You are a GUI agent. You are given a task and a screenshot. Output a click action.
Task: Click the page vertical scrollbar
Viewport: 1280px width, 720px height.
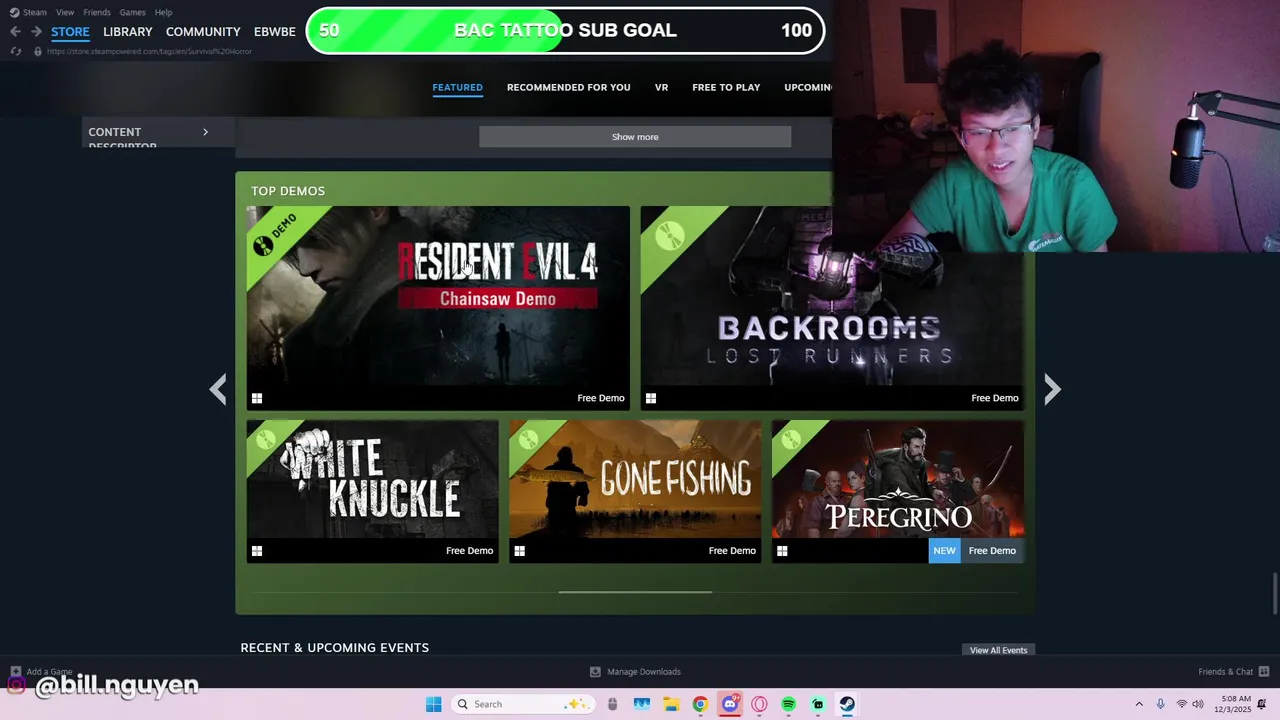1274,593
